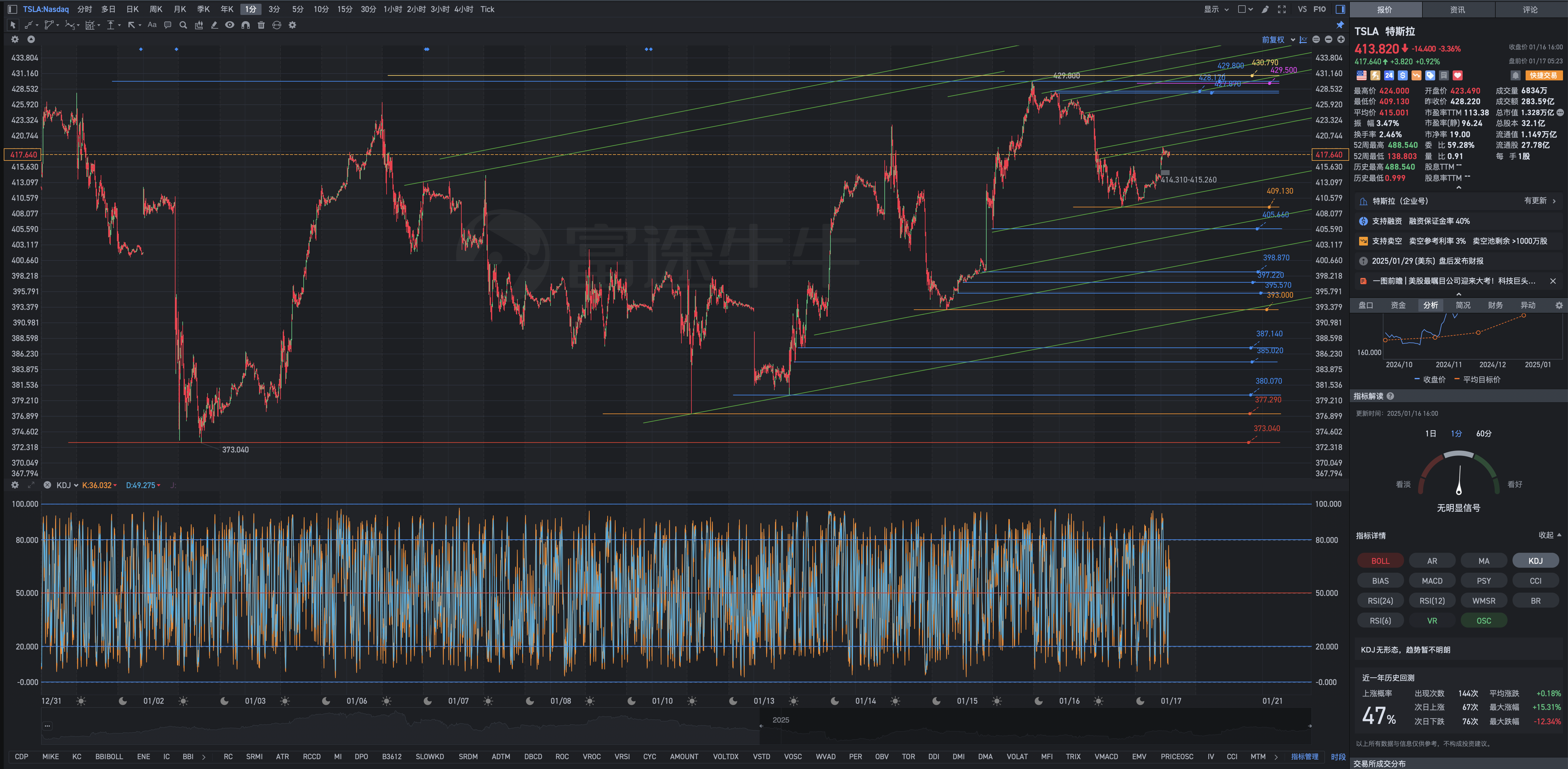This screenshot has height=769, width=1568.
Task: Pin the drawing toolbar
Action: pyautogui.click(x=1340, y=25)
